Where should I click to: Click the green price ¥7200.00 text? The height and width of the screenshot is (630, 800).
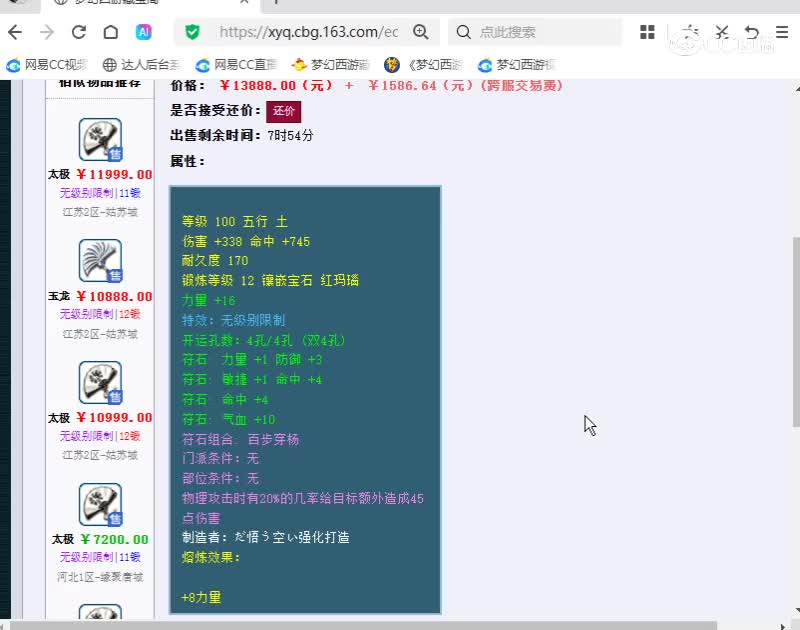click(x=115, y=539)
